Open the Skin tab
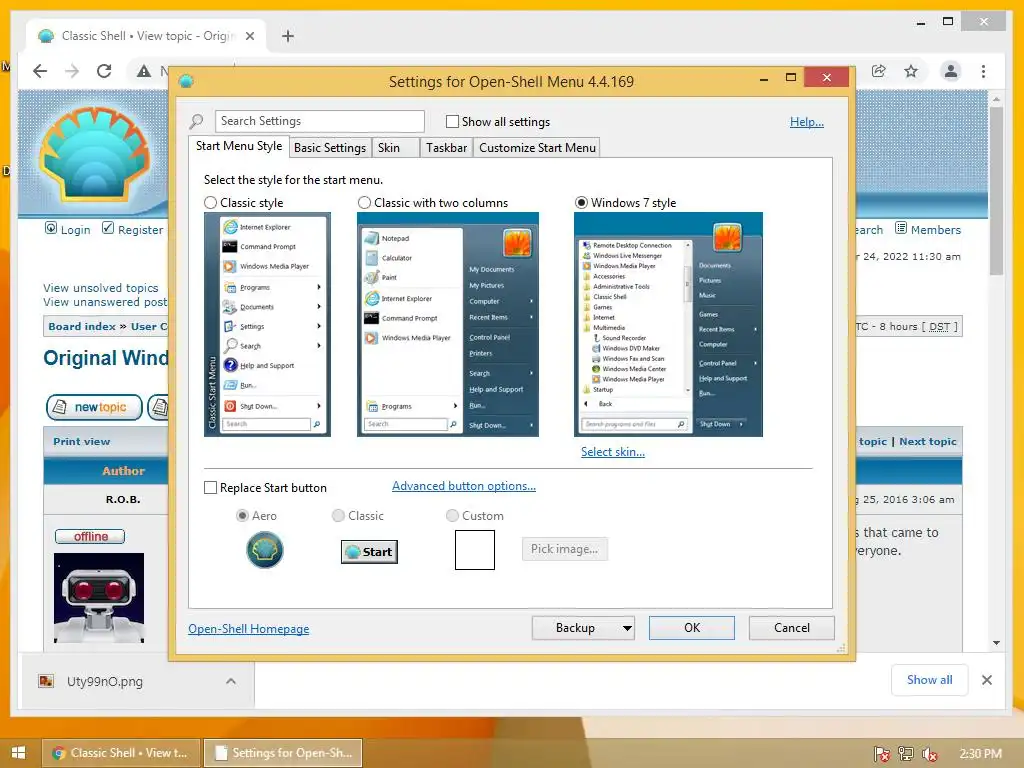 point(395,148)
